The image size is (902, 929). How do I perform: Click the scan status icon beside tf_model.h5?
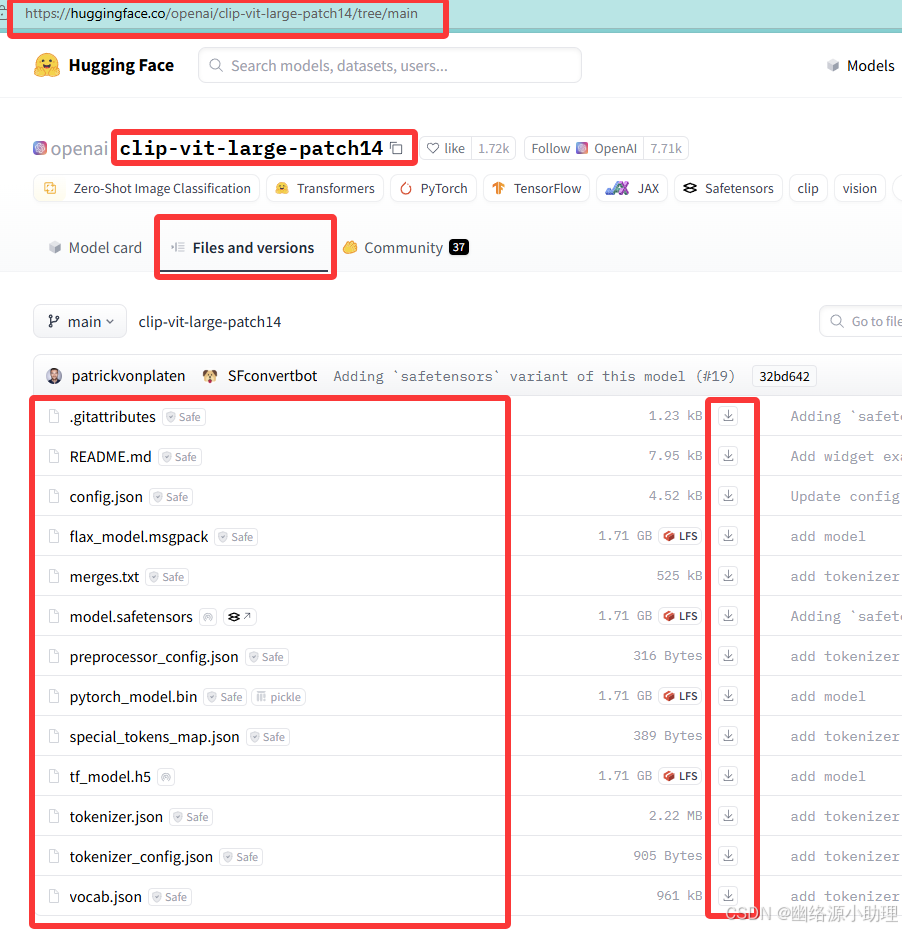[167, 777]
